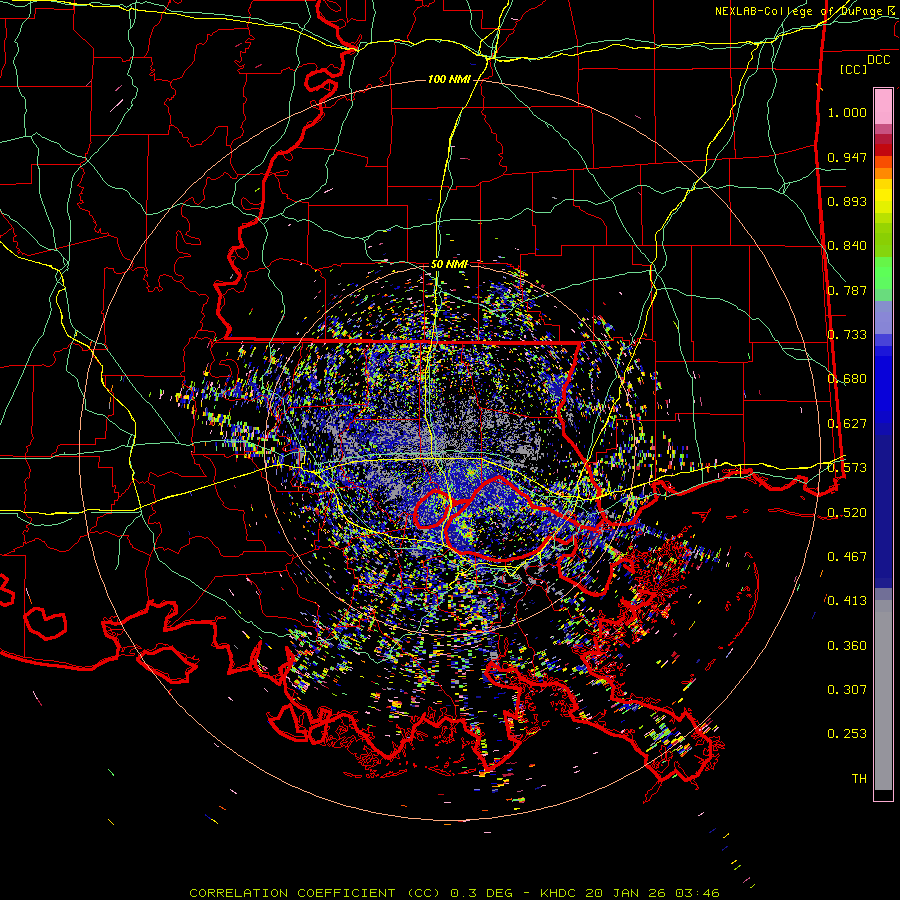Select the 0.573 legend value
Image resolution: width=900 pixels, height=900 pixels.
(x=847, y=468)
